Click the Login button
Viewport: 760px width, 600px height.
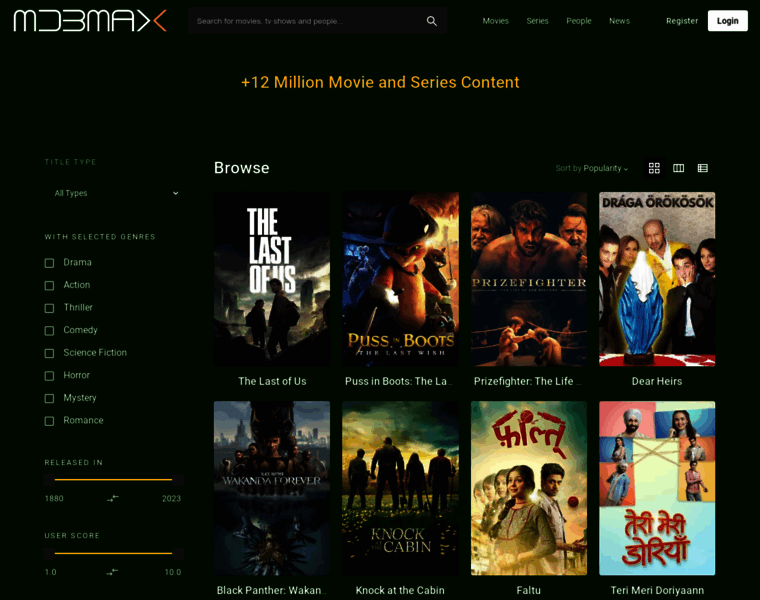(x=728, y=21)
